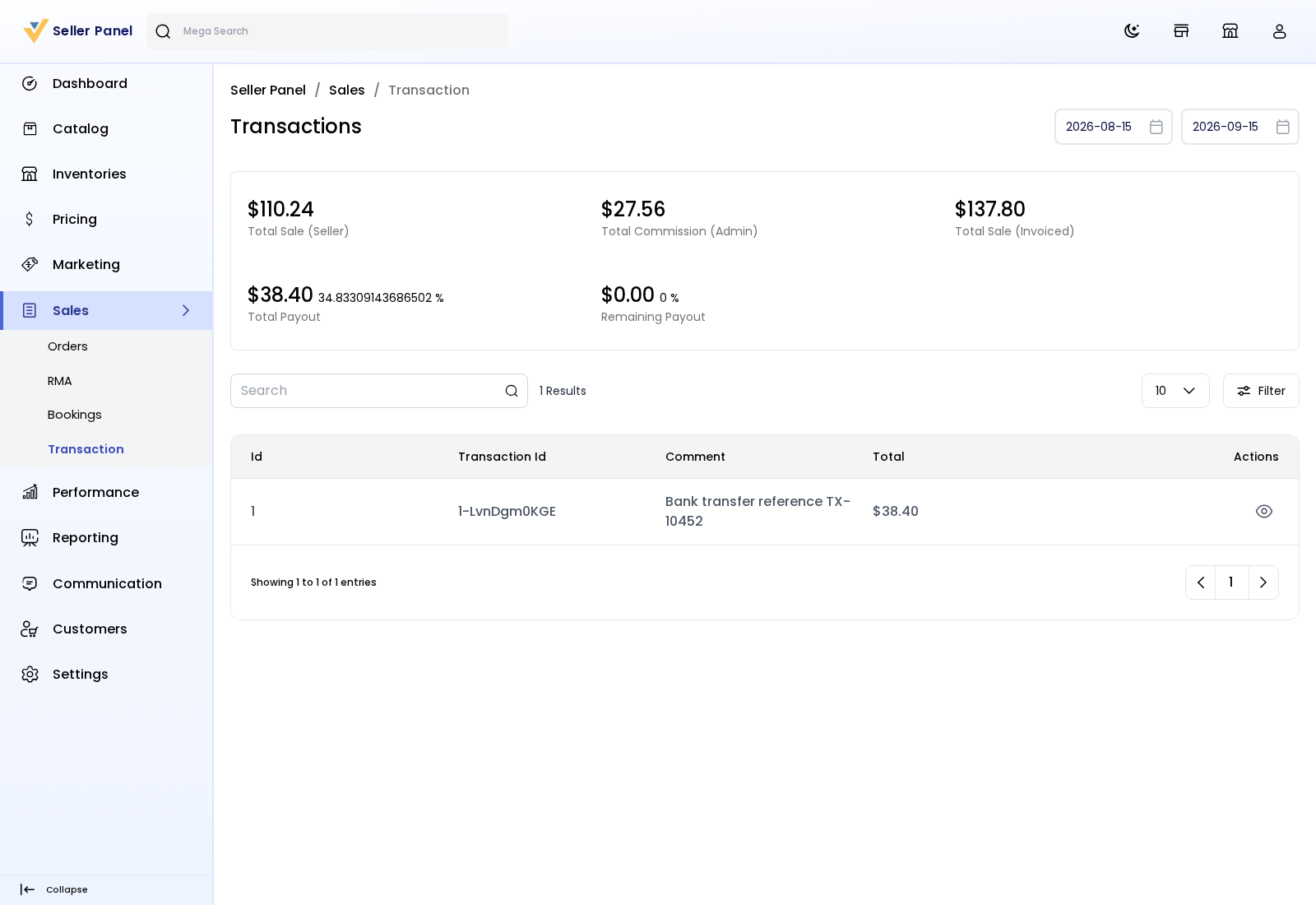Click the shop building icon in header
Image resolution: width=1316 pixels, height=905 pixels.
pyautogui.click(x=1230, y=31)
